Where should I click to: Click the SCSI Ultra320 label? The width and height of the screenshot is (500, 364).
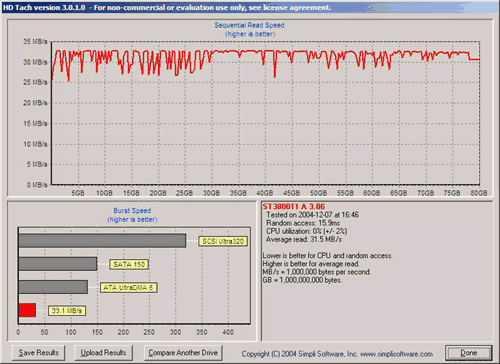(223, 241)
